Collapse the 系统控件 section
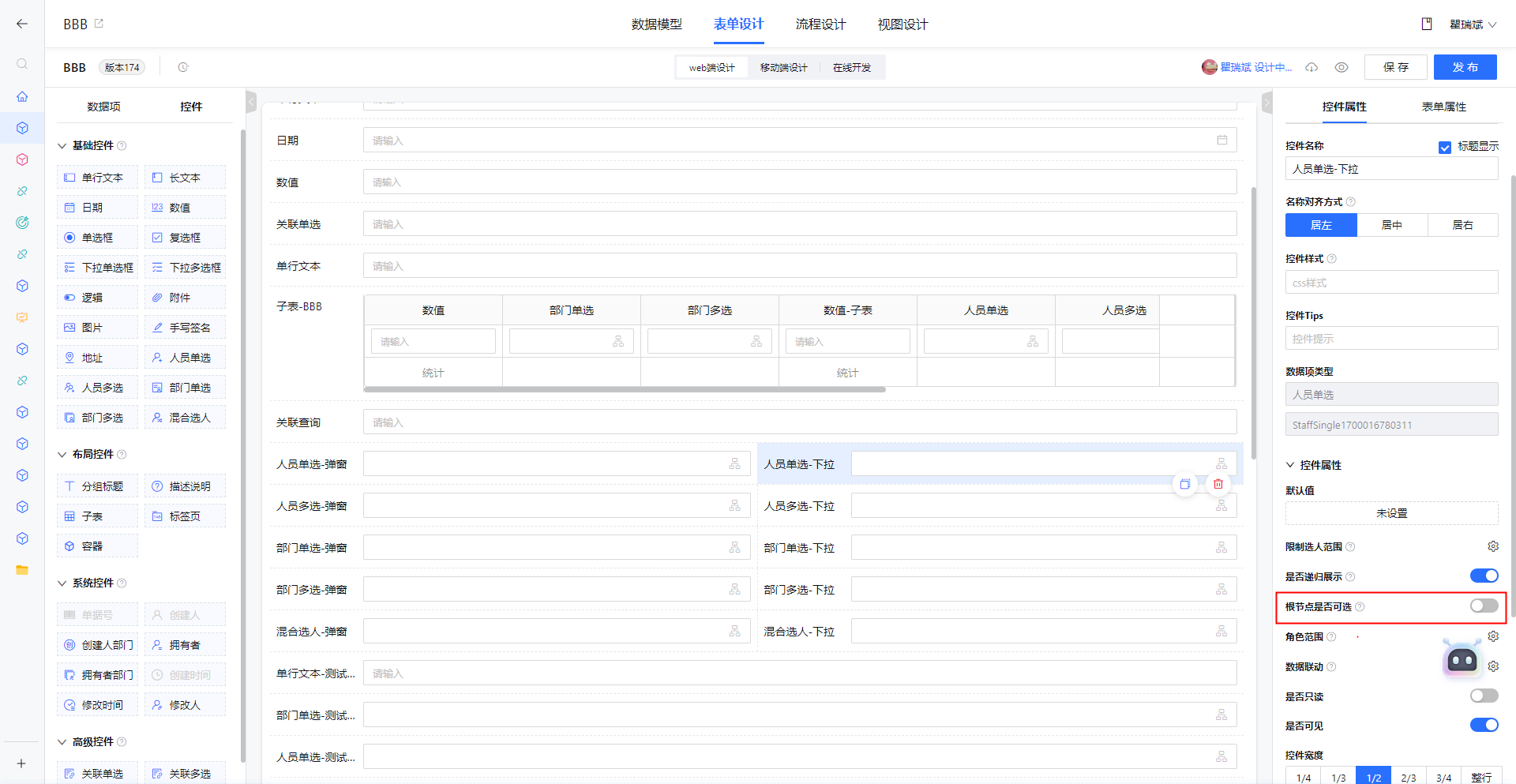Screen dimensions: 1516x784 click(62, 583)
